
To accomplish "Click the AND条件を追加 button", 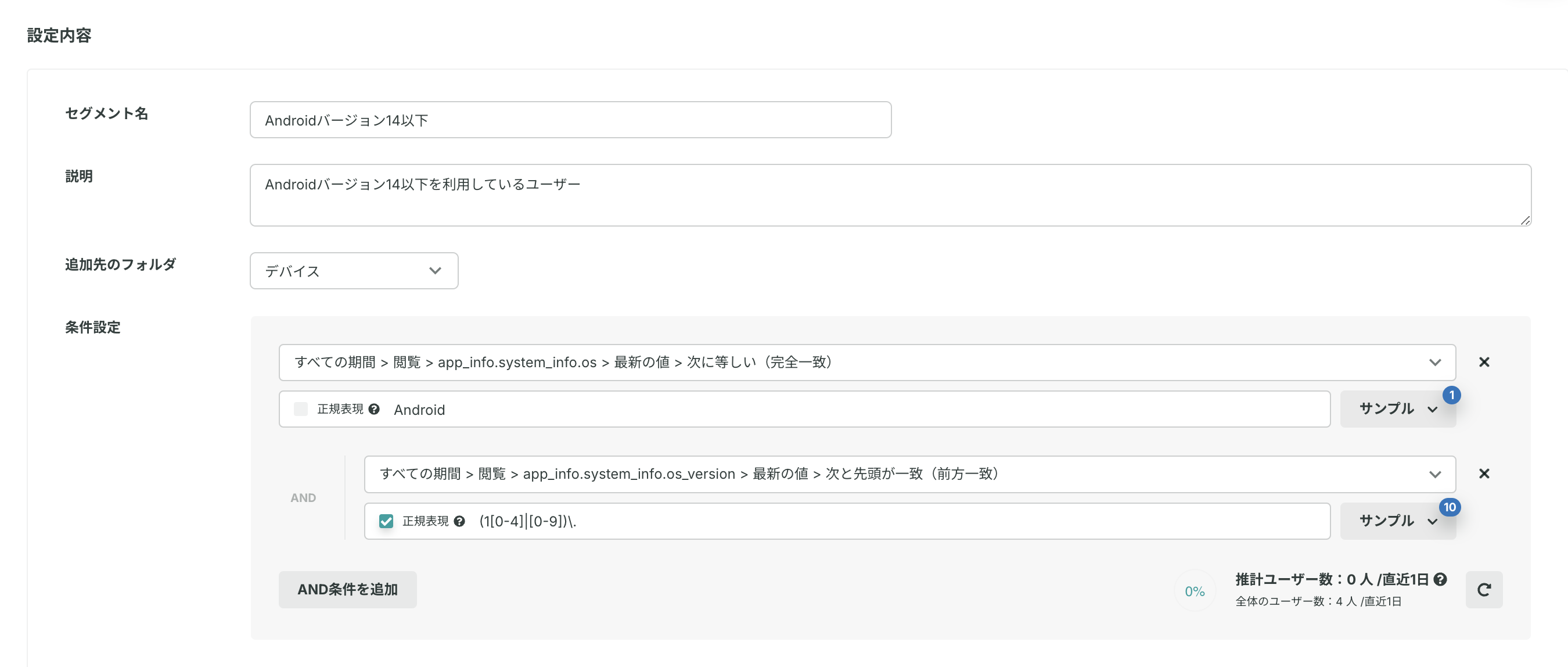I will [x=347, y=589].
